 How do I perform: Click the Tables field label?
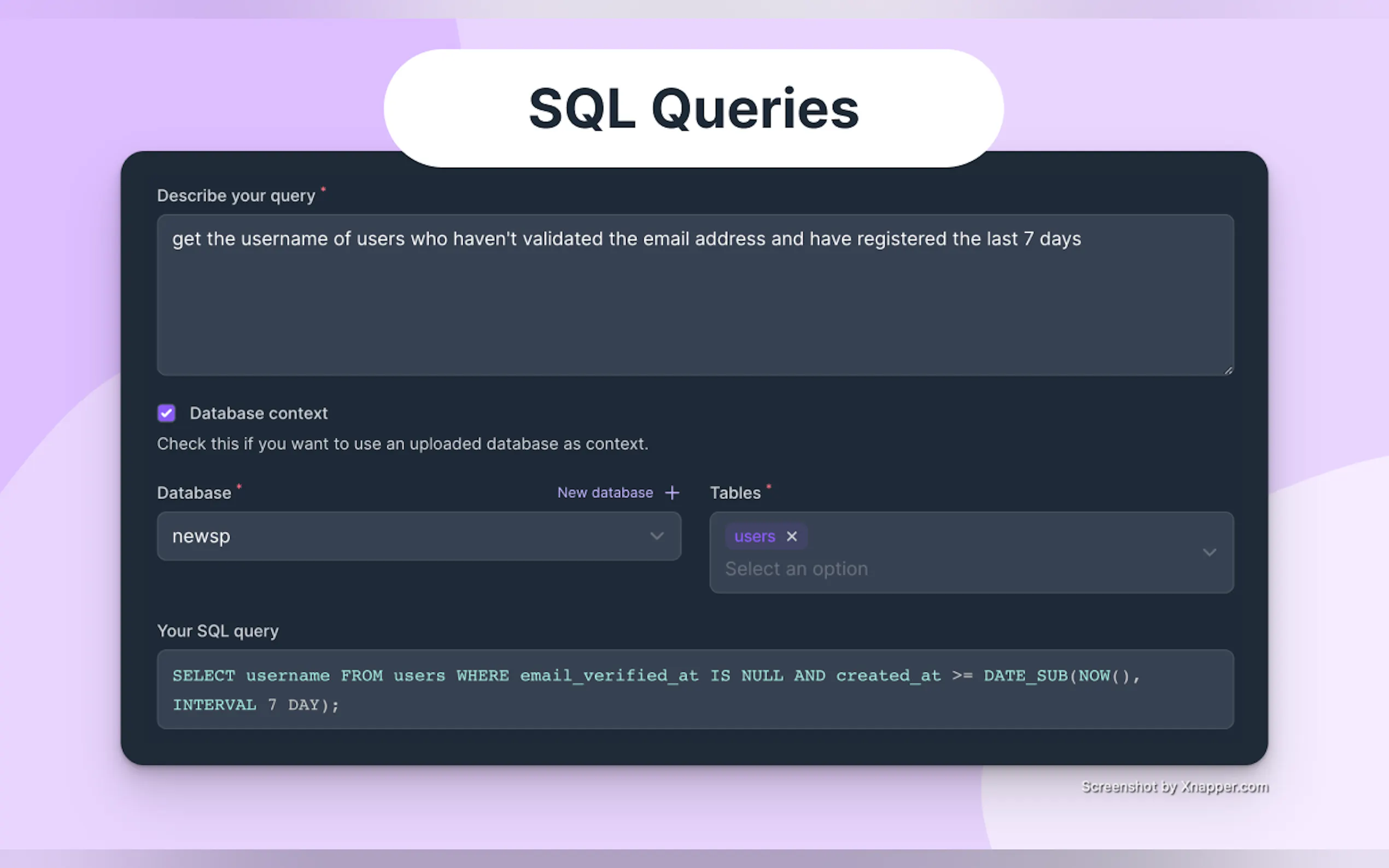[x=735, y=492]
